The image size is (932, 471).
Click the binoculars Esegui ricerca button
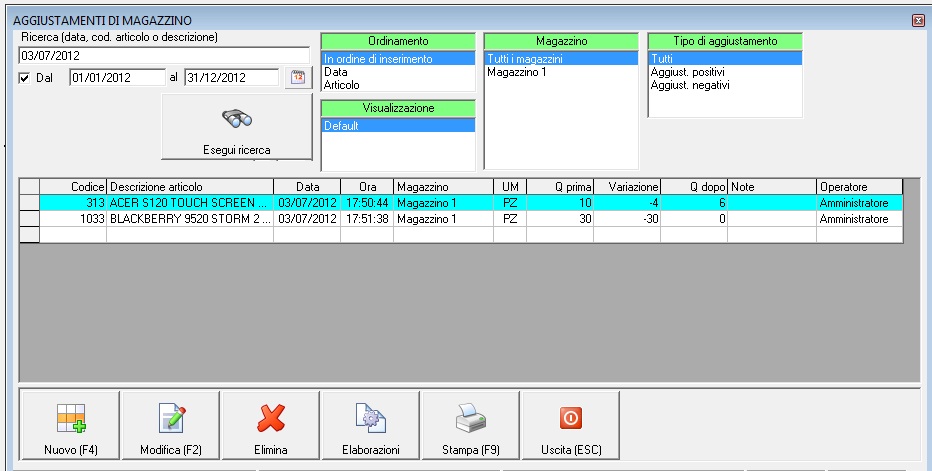[x=237, y=127]
